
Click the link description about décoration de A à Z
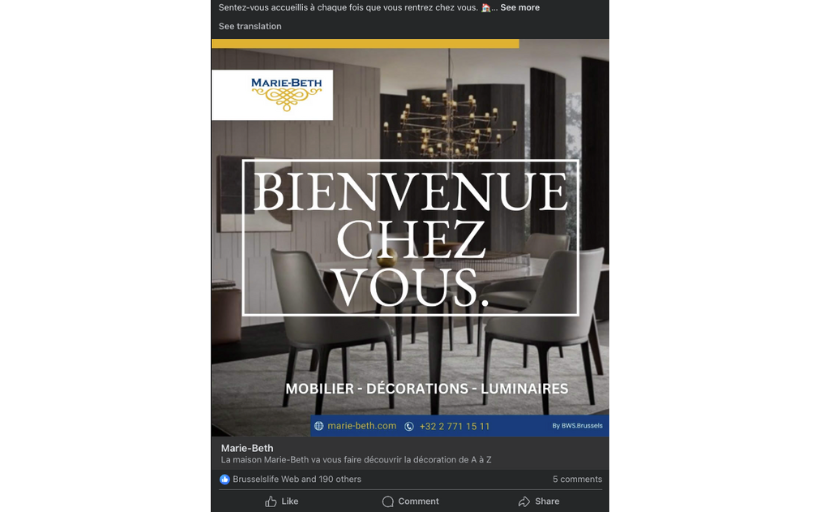[356, 460]
